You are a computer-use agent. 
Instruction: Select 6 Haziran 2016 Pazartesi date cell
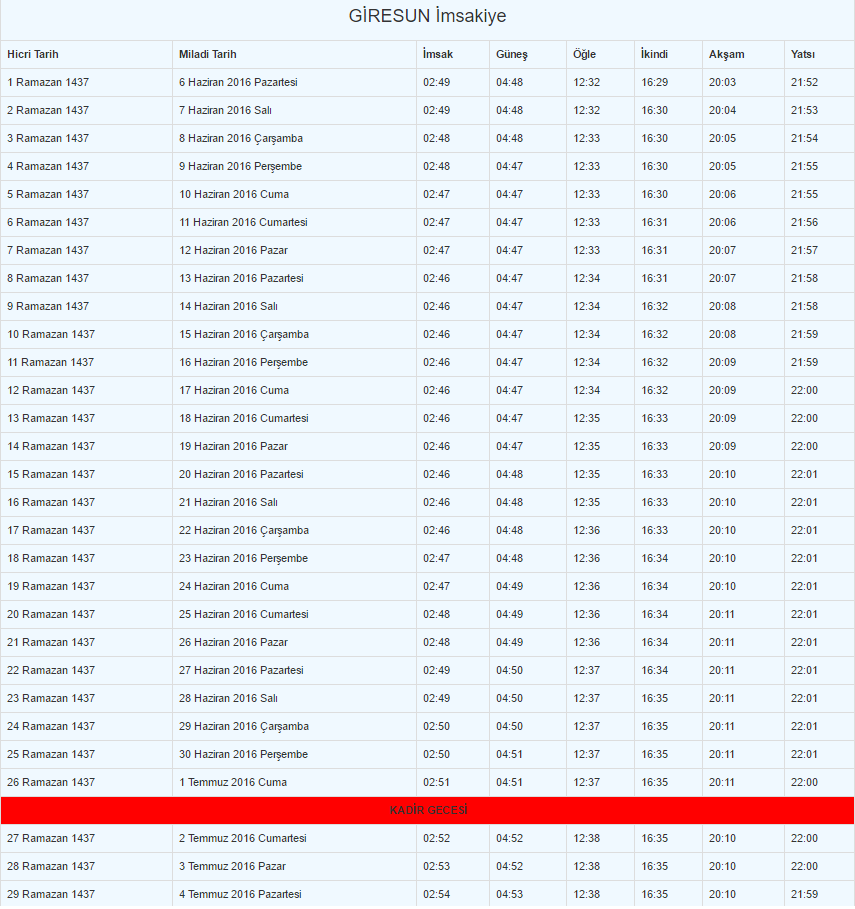[238, 82]
